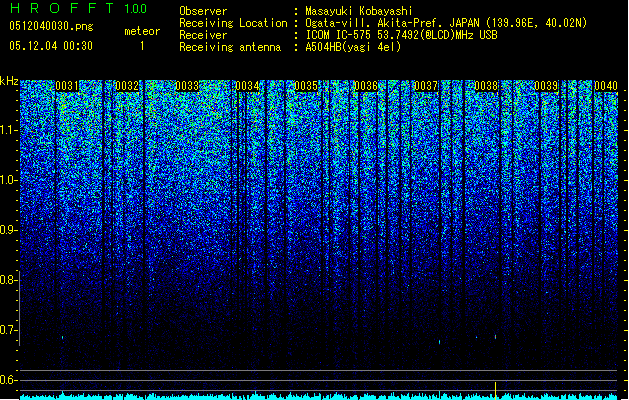Click the time marker 0039

pos(546,86)
